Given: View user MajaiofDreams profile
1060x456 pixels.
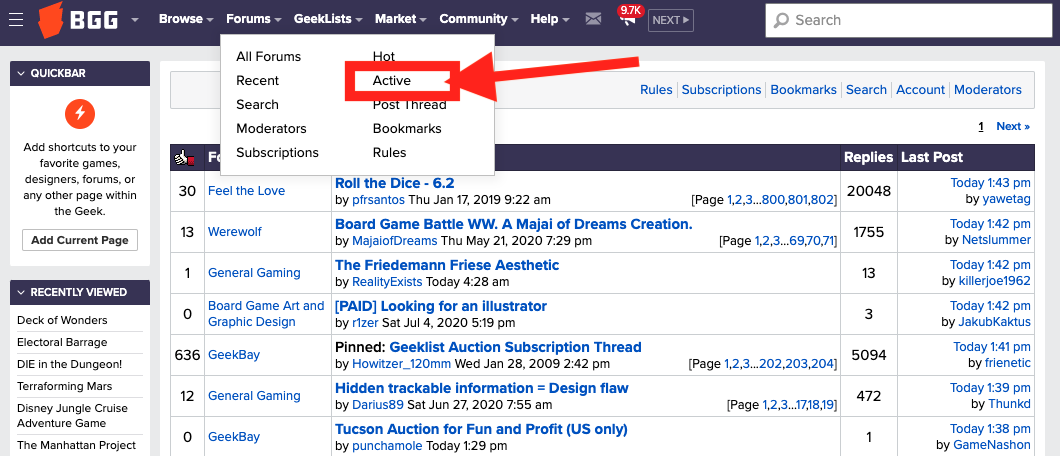Looking at the screenshot, I should [396, 241].
